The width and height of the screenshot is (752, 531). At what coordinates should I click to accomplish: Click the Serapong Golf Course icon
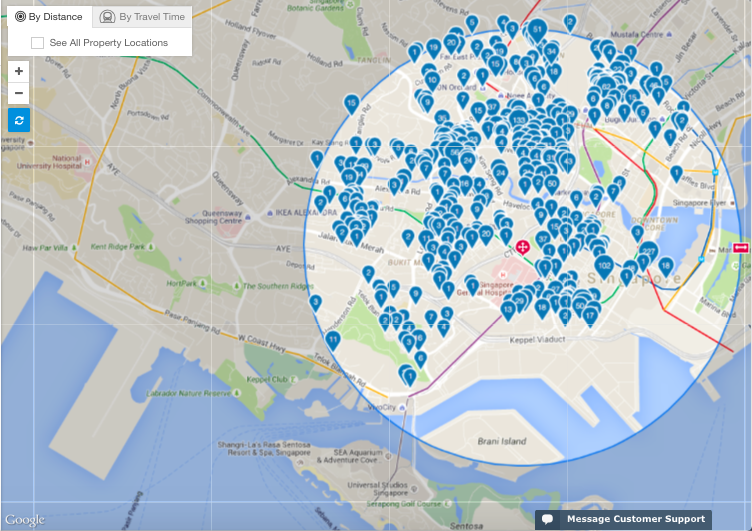click(x=447, y=504)
